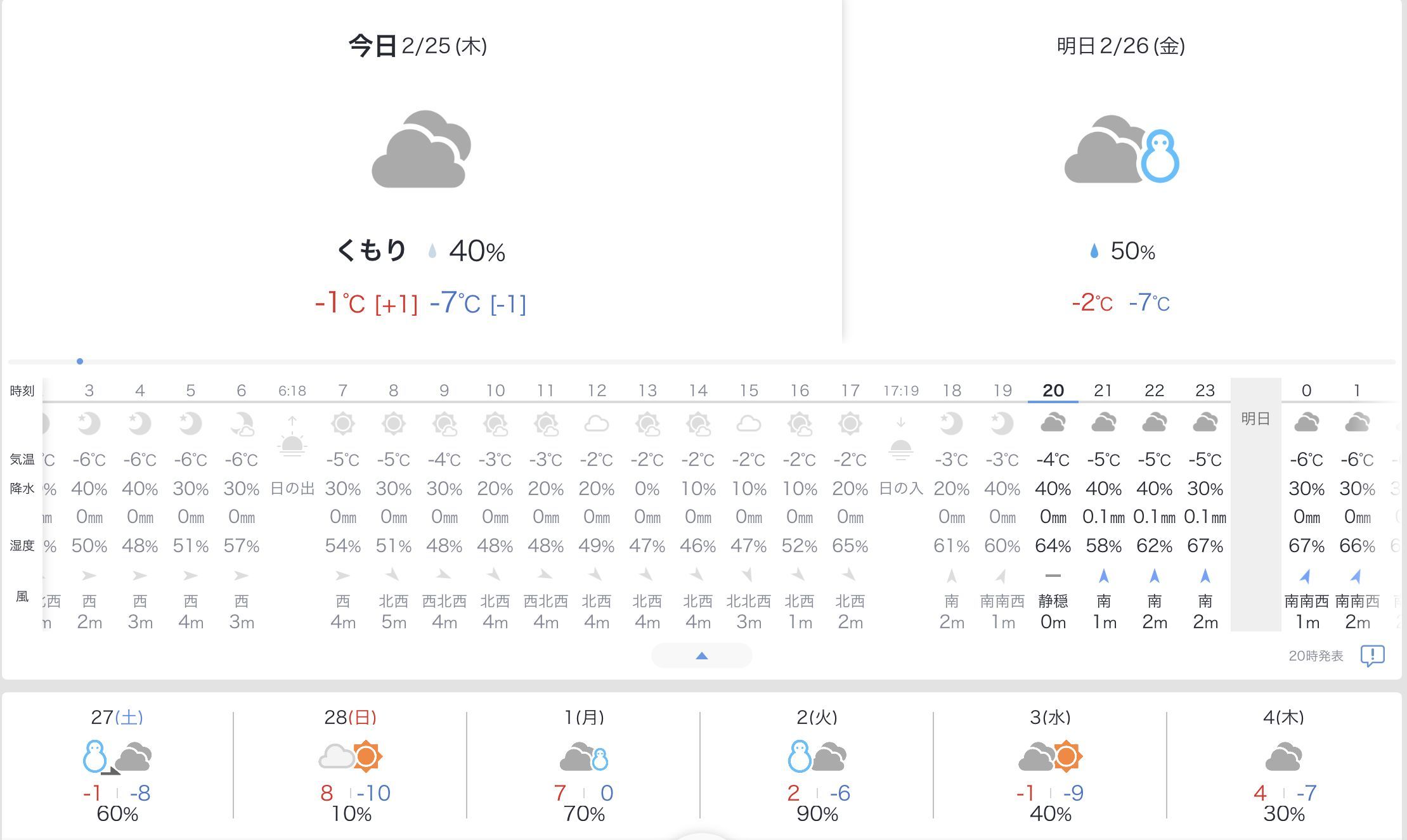This screenshot has width=1407, height=840.
Task: Click the cloudy icon for tomorrow hour 0
Action: pos(1306,422)
